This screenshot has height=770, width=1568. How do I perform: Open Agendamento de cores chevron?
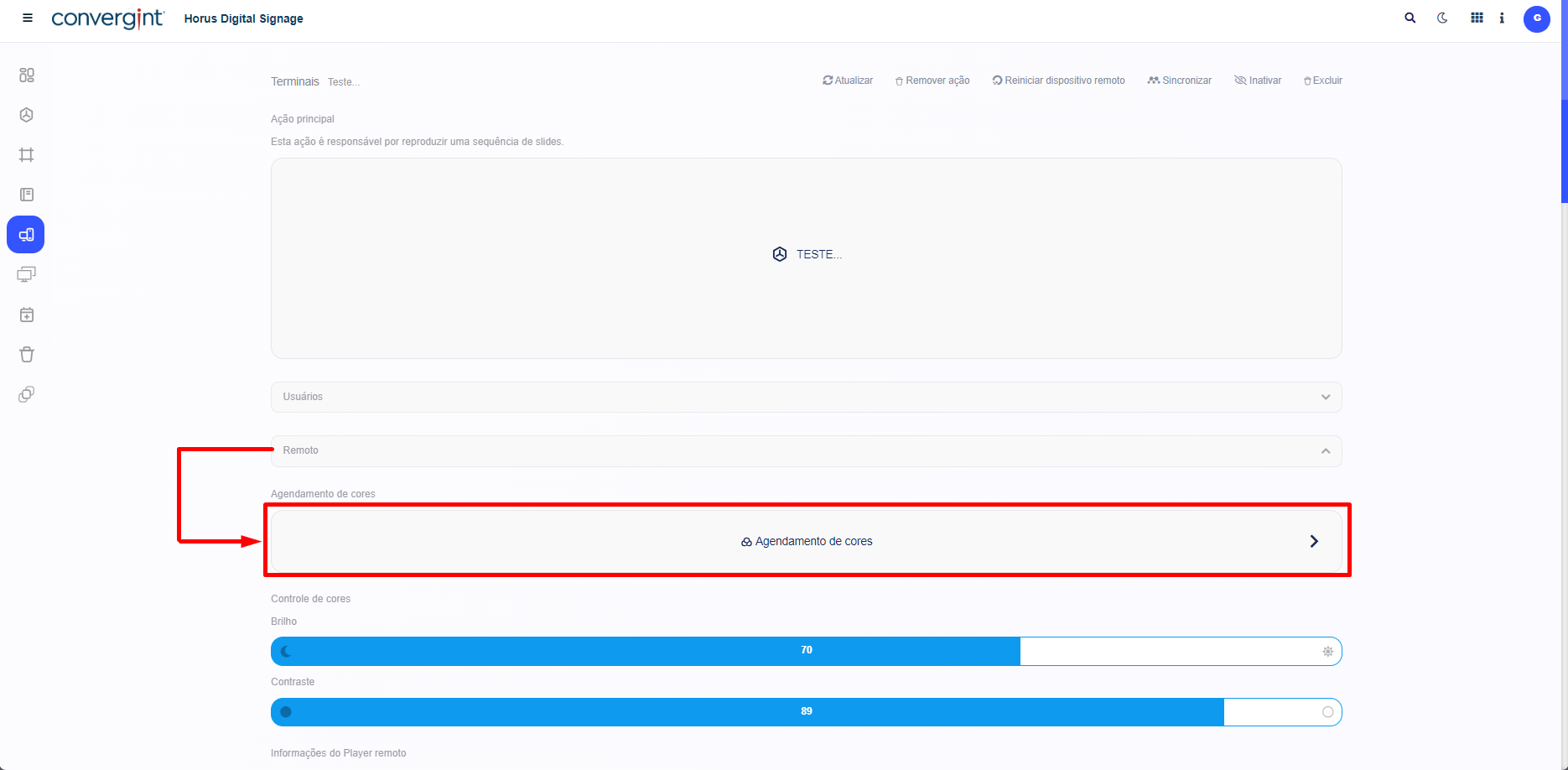tap(1313, 541)
